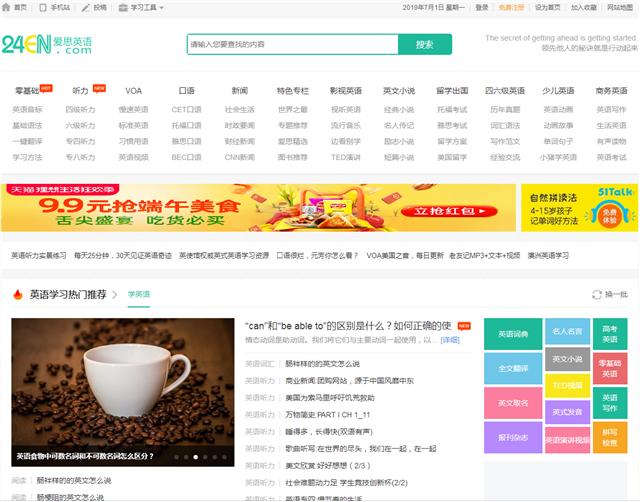Open the 慢速英语 sublink under VOA
This screenshot has width=640, height=502.
coord(133,109)
